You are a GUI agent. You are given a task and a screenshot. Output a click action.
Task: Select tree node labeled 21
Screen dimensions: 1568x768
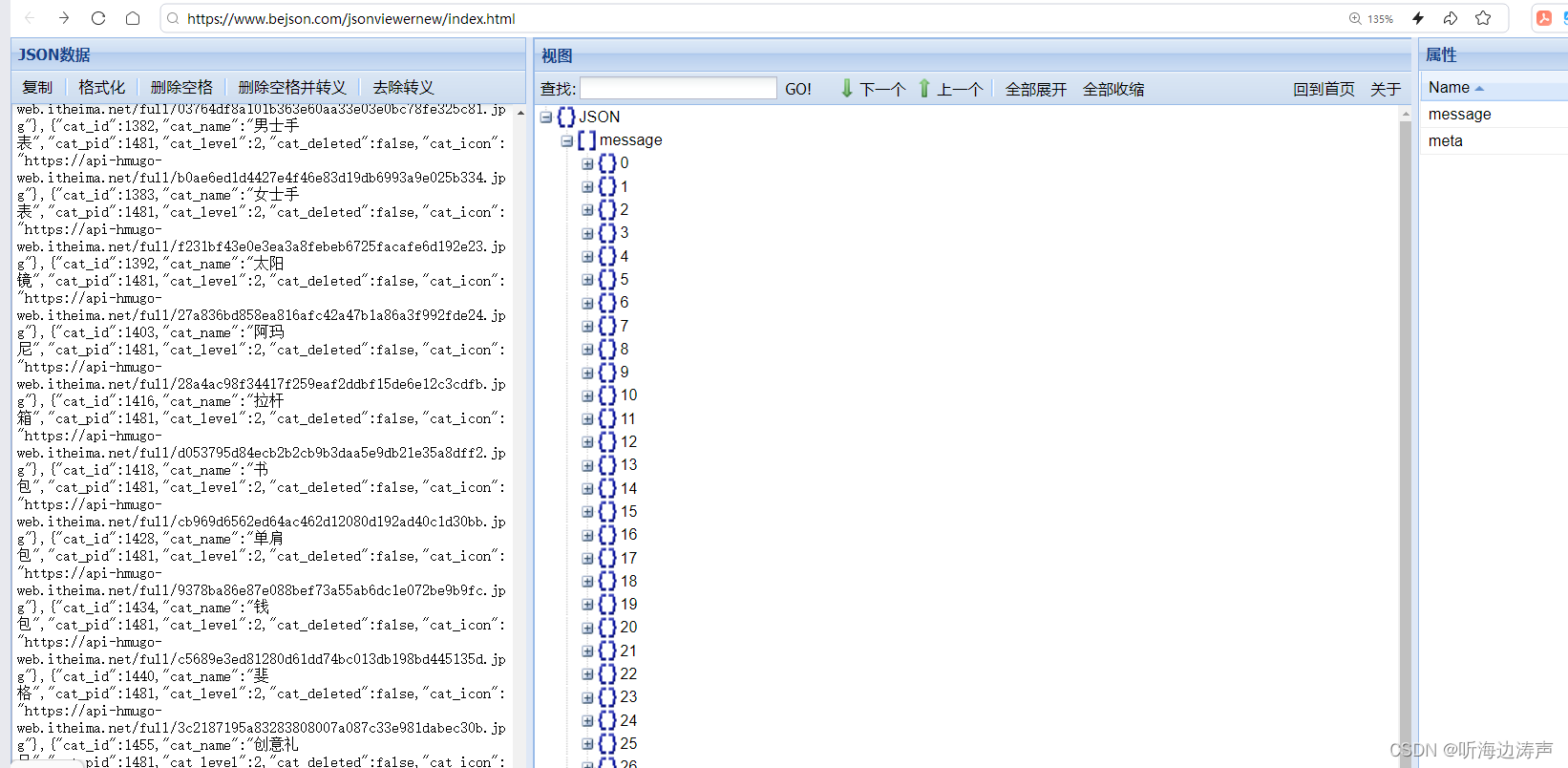tap(628, 651)
